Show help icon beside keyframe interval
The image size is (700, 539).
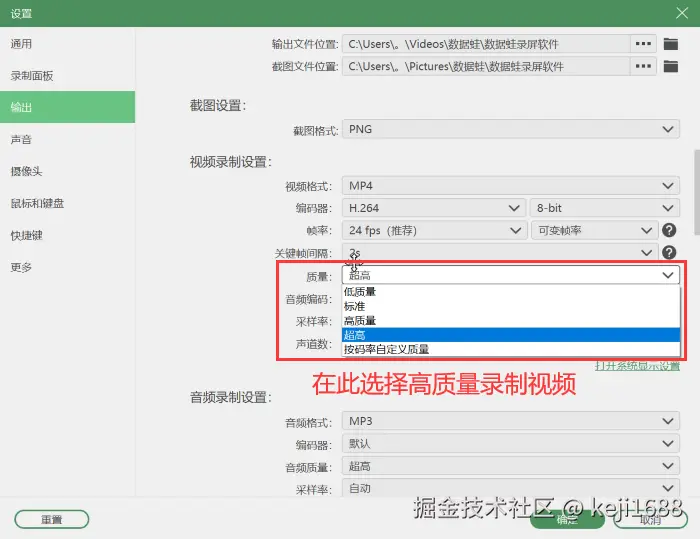(x=669, y=252)
